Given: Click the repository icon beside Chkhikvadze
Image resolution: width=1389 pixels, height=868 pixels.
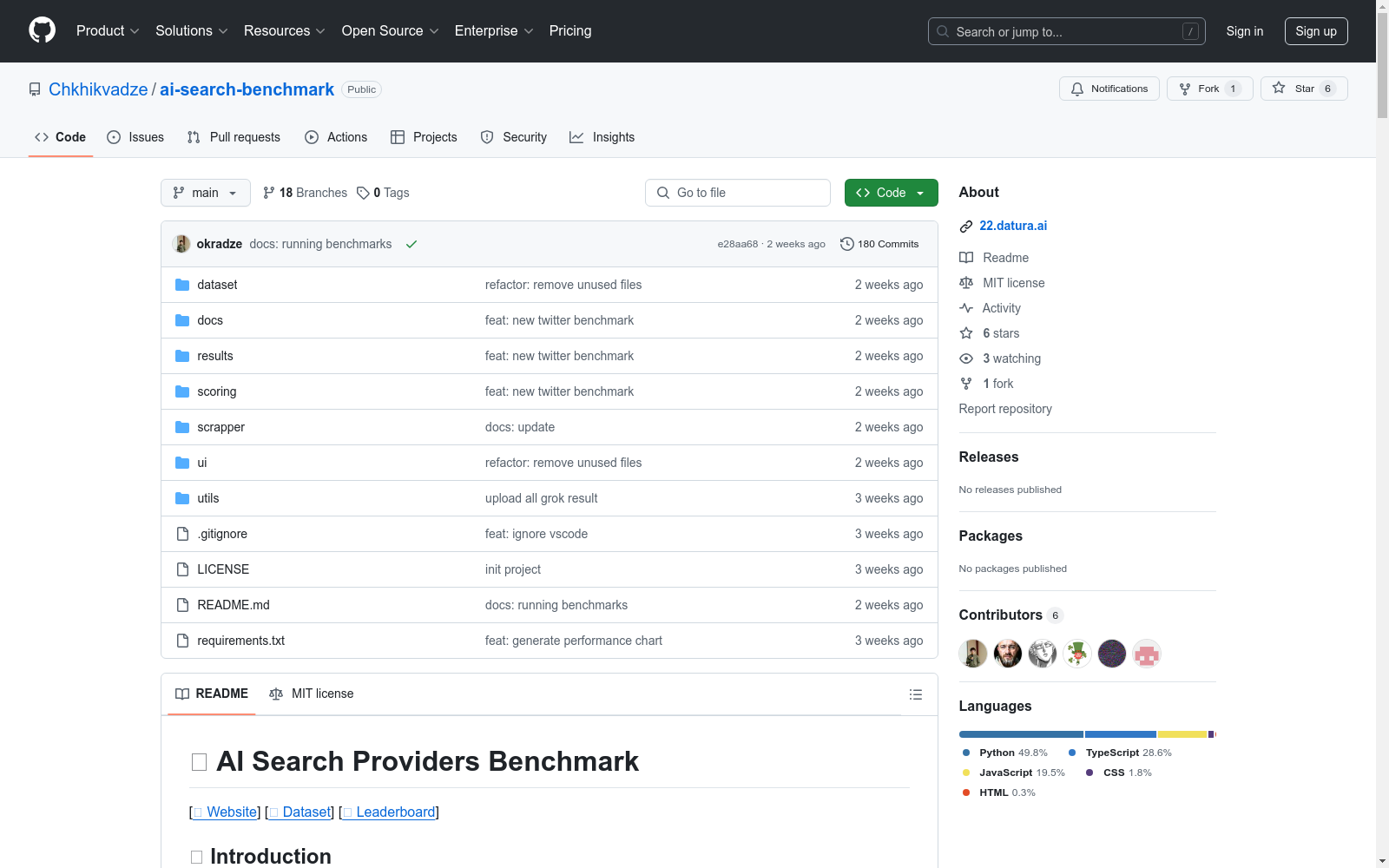Looking at the screenshot, I should 35,89.
